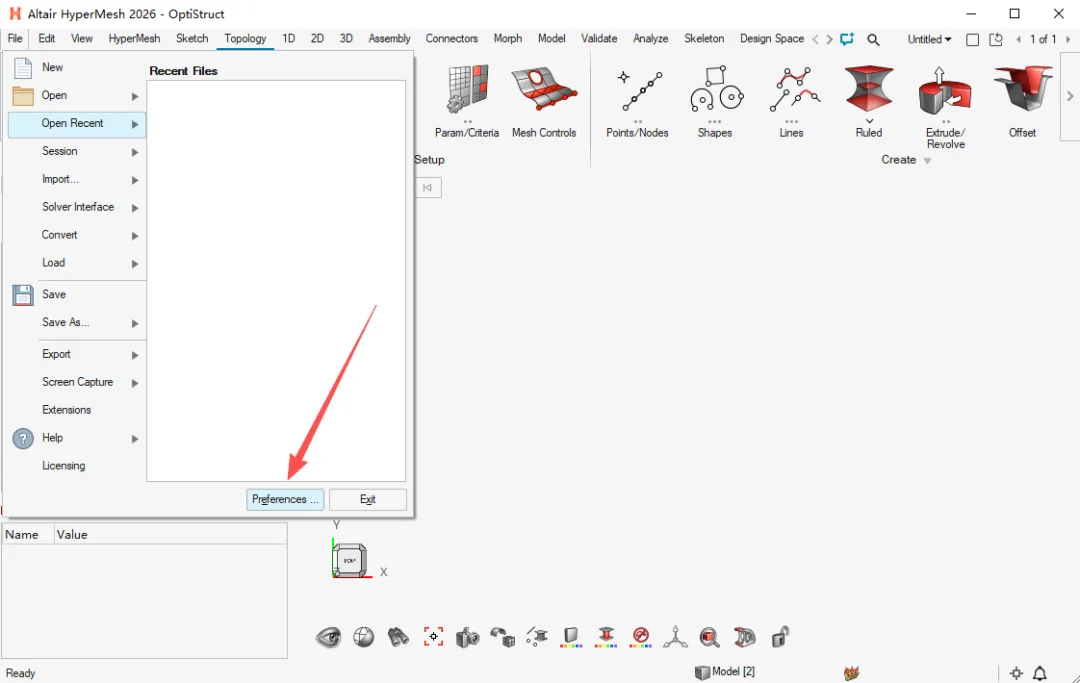This screenshot has height=683, width=1080.
Task: Open the Validate ribbon tab
Action: tap(599, 39)
